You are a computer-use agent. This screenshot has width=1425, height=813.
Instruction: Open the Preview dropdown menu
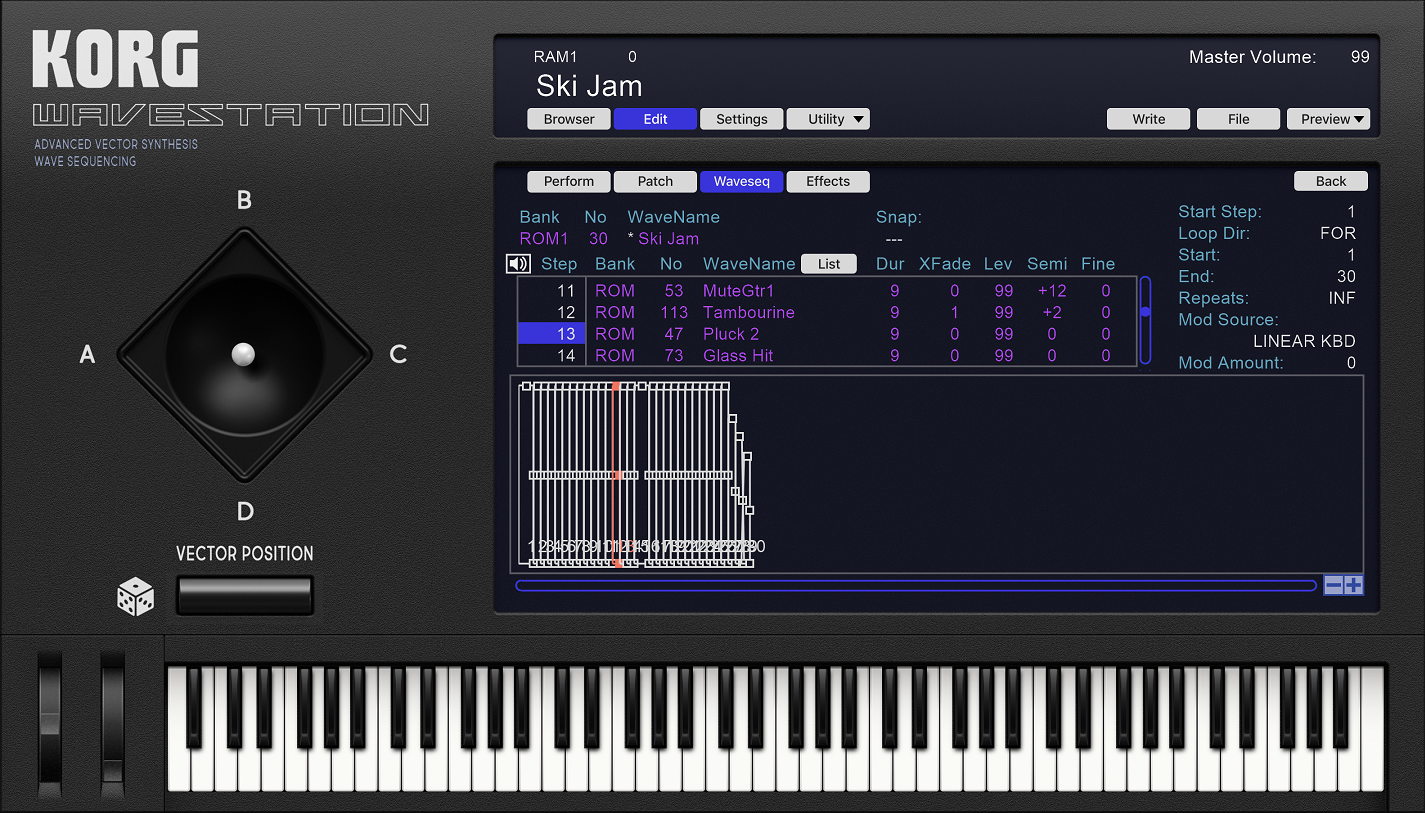[1328, 118]
